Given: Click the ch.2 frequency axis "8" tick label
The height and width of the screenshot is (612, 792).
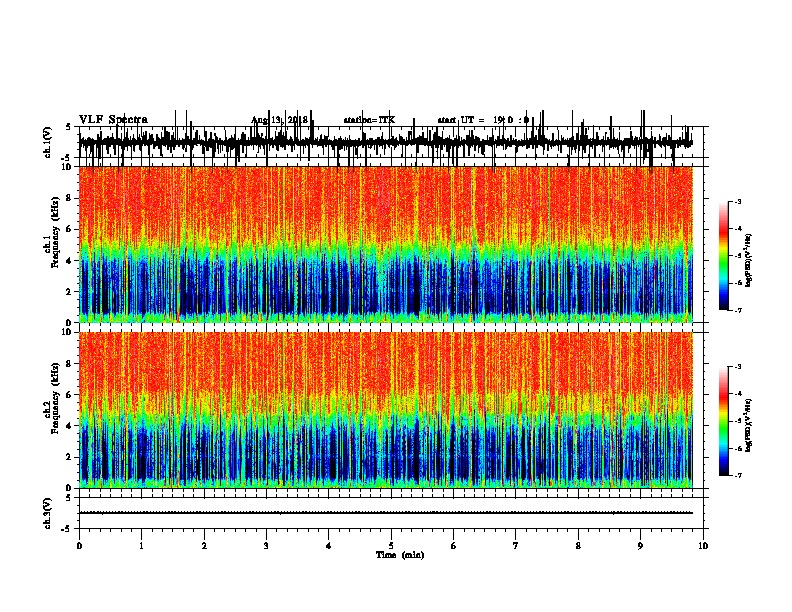Looking at the screenshot, I should point(70,364).
